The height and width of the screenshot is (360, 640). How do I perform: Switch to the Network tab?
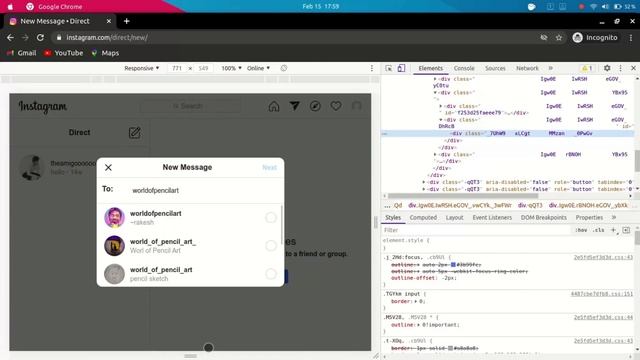point(527,68)
